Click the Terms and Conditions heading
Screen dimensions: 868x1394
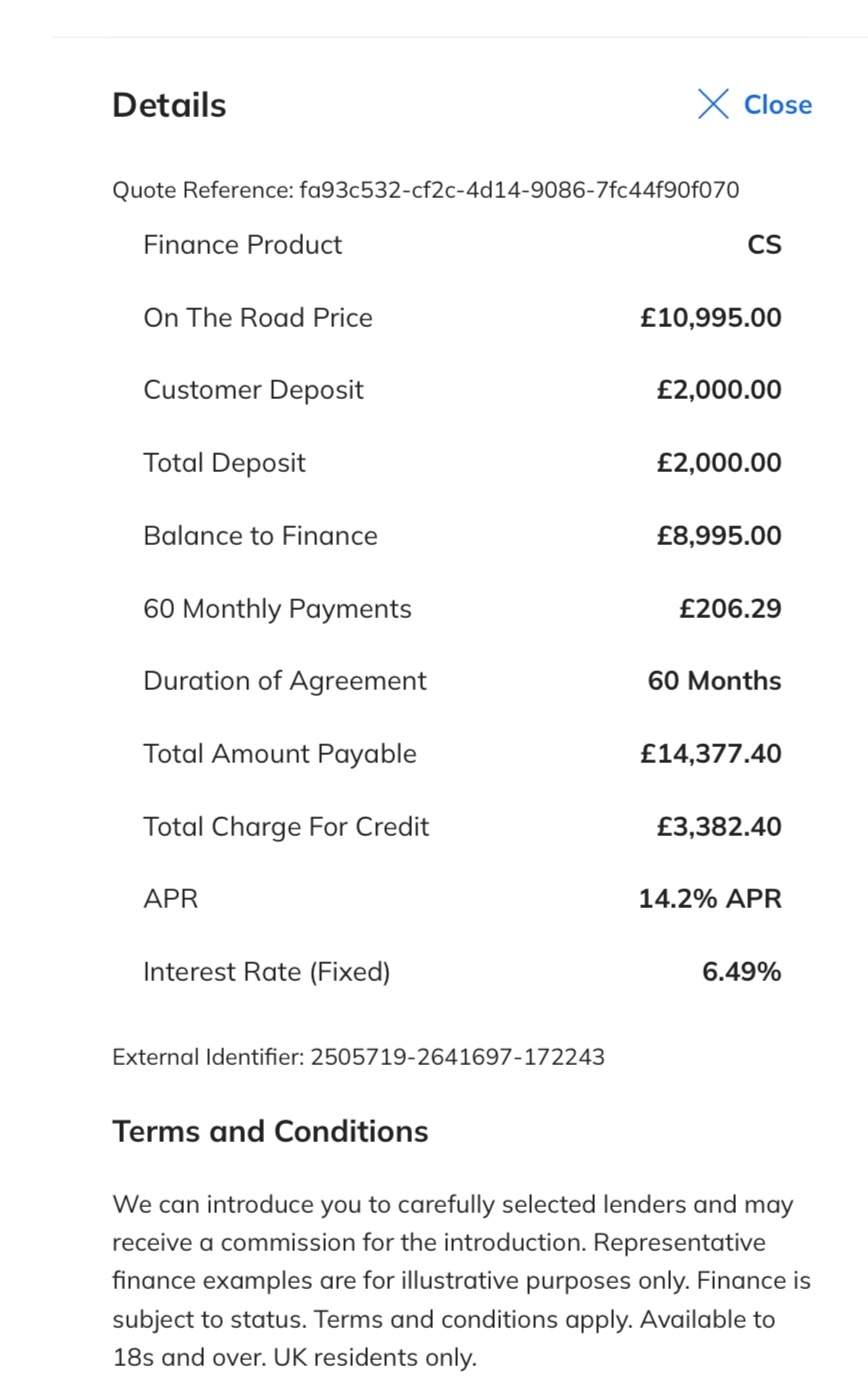[x=270, y=1132]
